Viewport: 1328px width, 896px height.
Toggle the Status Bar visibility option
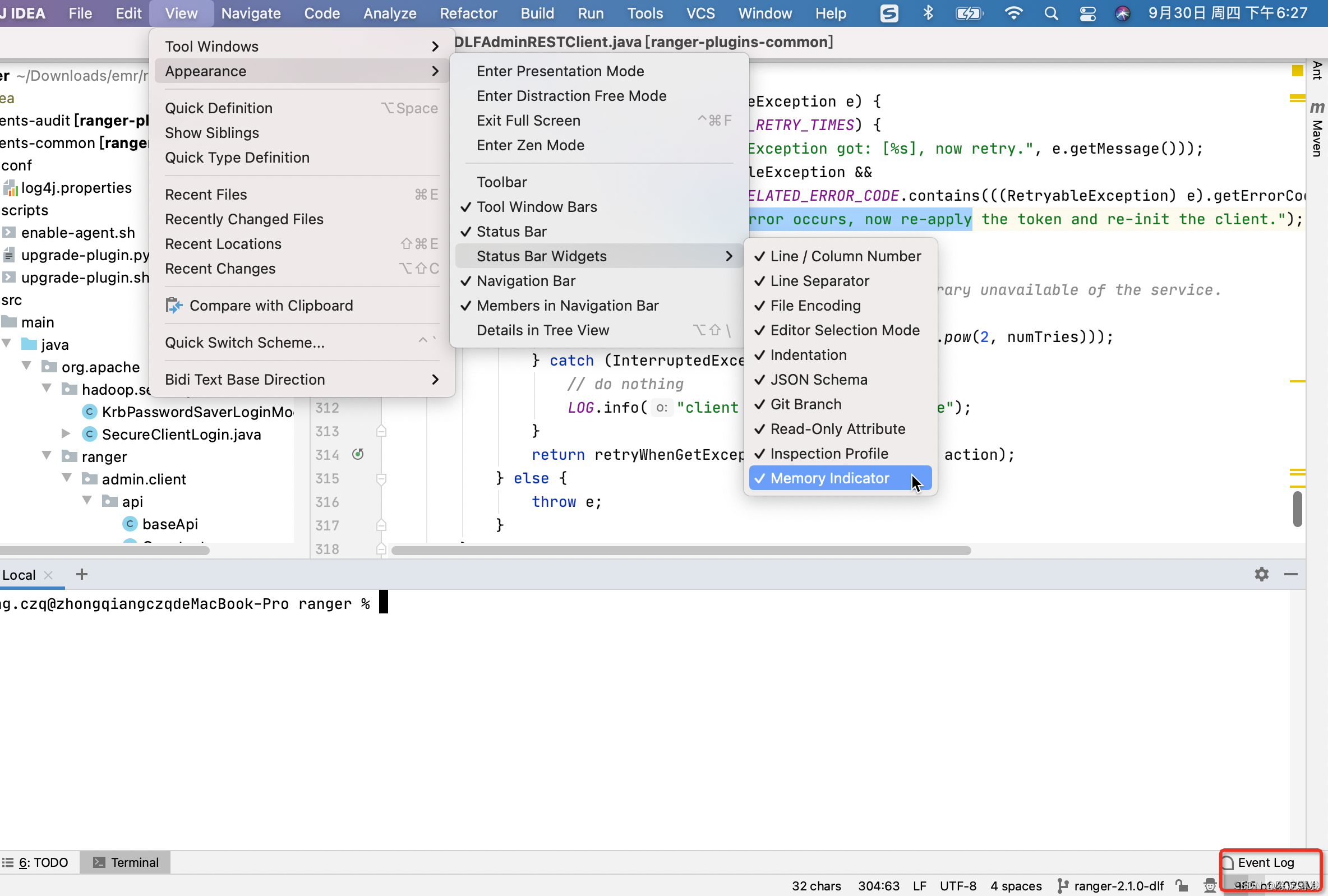pos(511,232)
